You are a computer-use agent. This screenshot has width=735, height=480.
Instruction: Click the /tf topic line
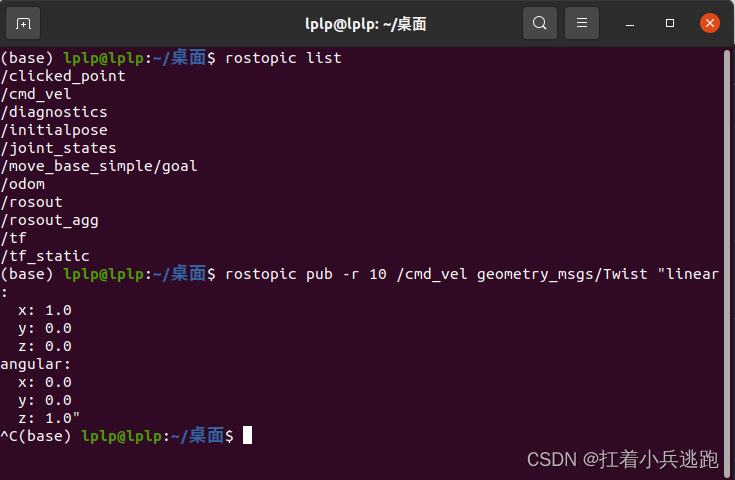[x=14, y=238]
